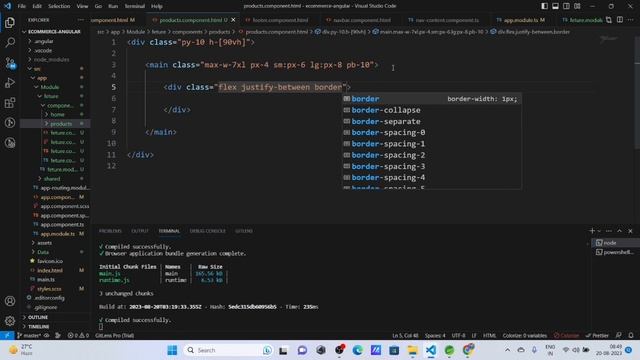Select the powershell terminal instance
The height and width of the screenshot is (360, 640).
point(615,252)
